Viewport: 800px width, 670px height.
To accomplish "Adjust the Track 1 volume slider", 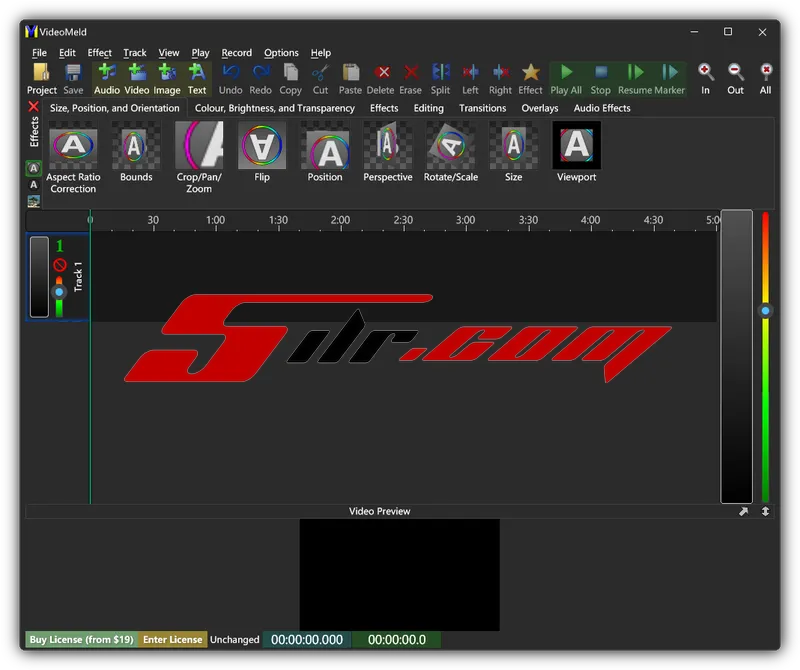I will click(59, 292).
